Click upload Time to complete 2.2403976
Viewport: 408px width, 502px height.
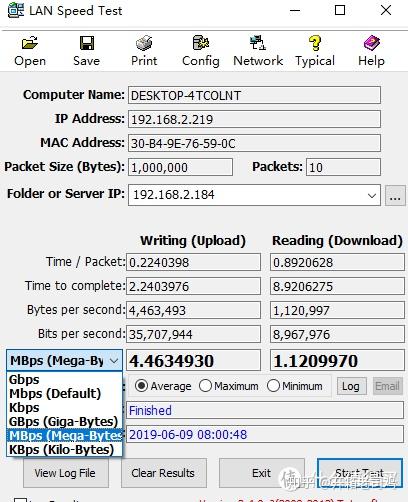coord(193,286)
